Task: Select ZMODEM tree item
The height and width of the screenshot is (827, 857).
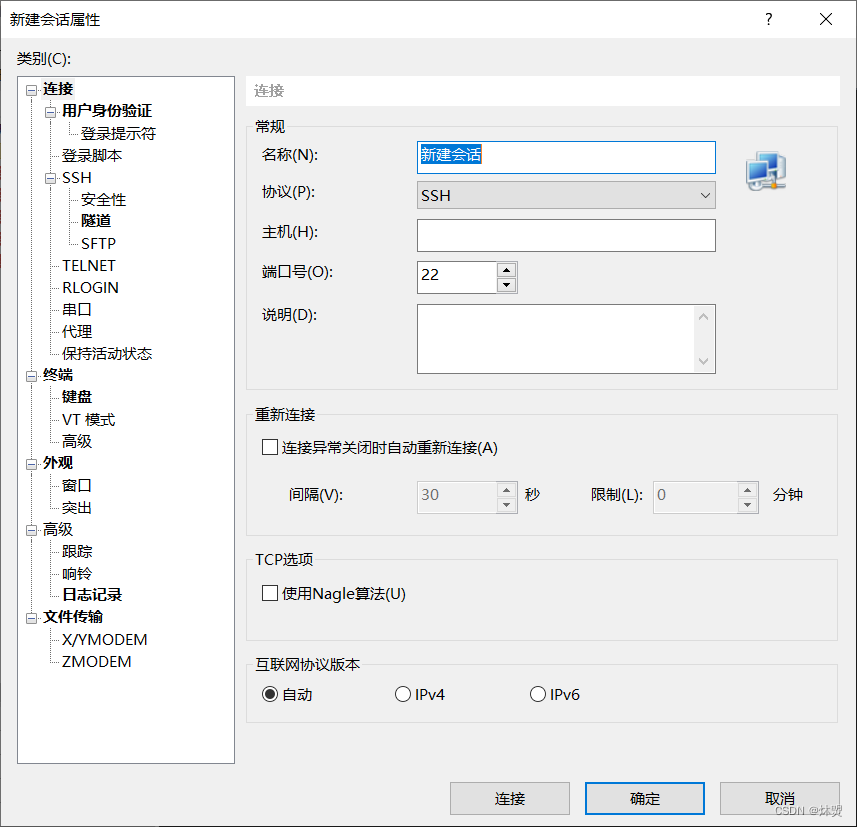Action: (97, 661)
